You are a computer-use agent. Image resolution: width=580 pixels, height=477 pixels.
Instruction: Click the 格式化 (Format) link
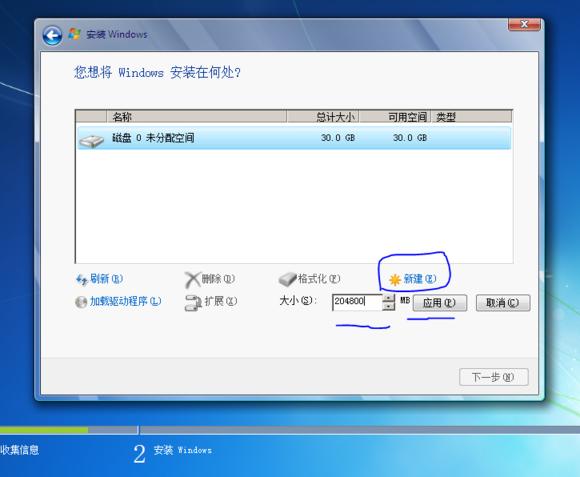[x=319, y=278]
